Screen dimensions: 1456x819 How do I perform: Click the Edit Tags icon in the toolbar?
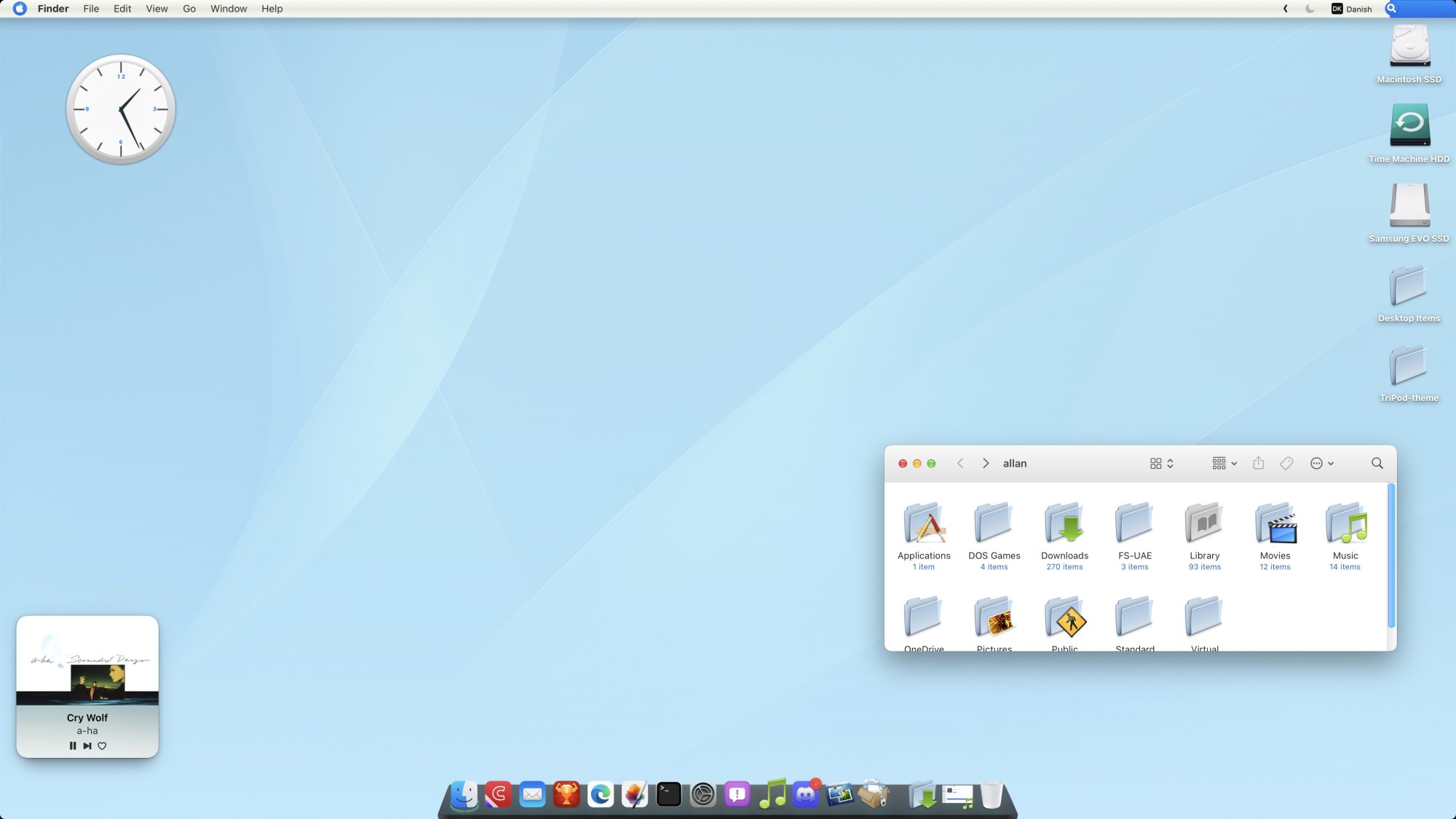coord(1286,464)
